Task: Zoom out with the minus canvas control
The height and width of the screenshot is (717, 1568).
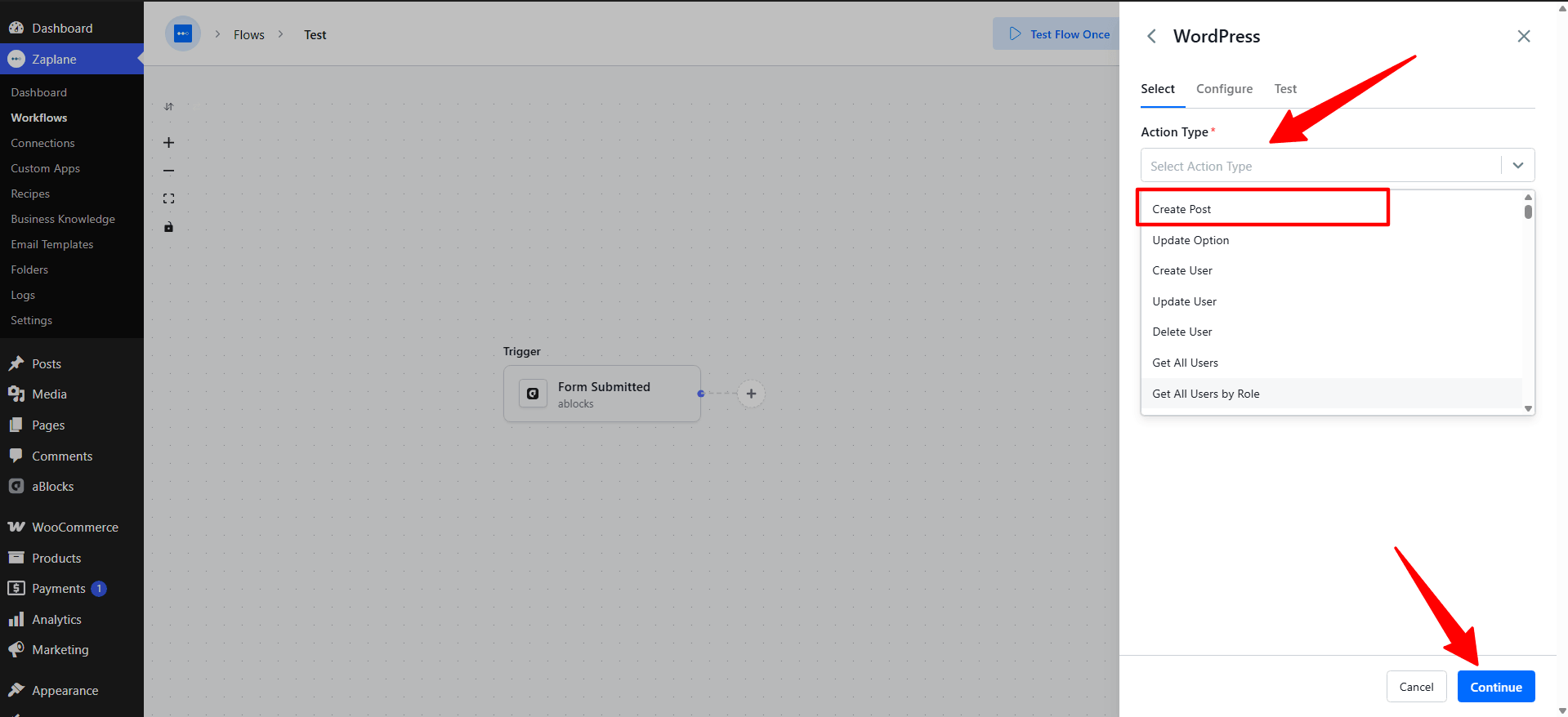Action: 169,171
